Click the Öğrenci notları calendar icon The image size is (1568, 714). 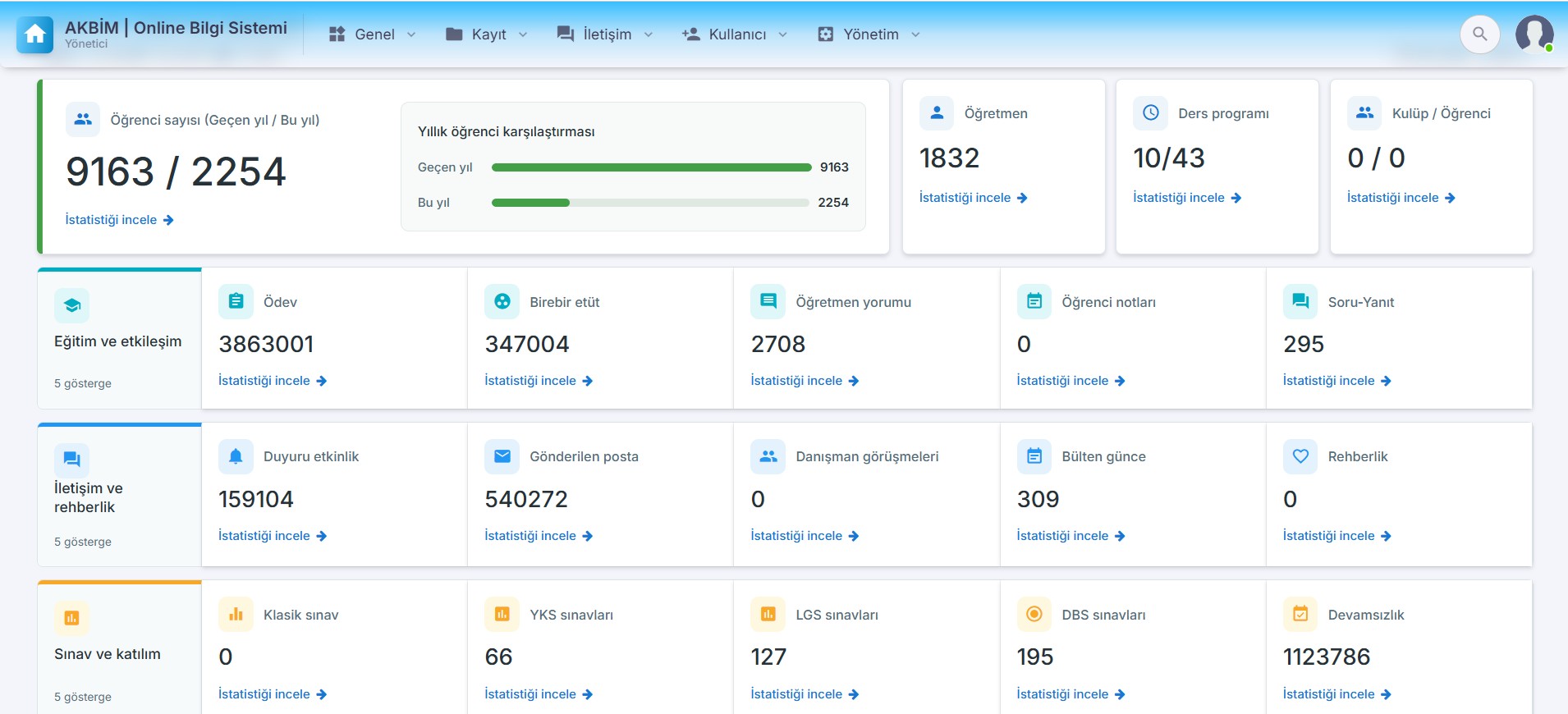1034,301
